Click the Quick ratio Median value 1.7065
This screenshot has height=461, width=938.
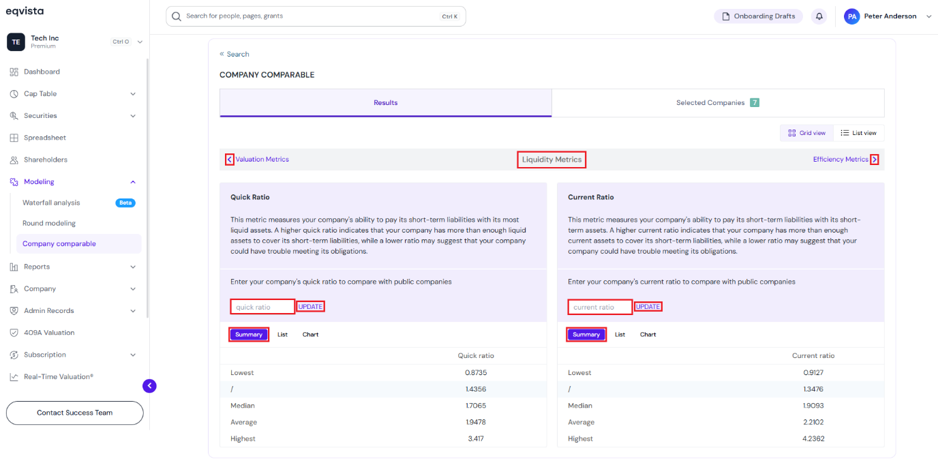[476, 406]
